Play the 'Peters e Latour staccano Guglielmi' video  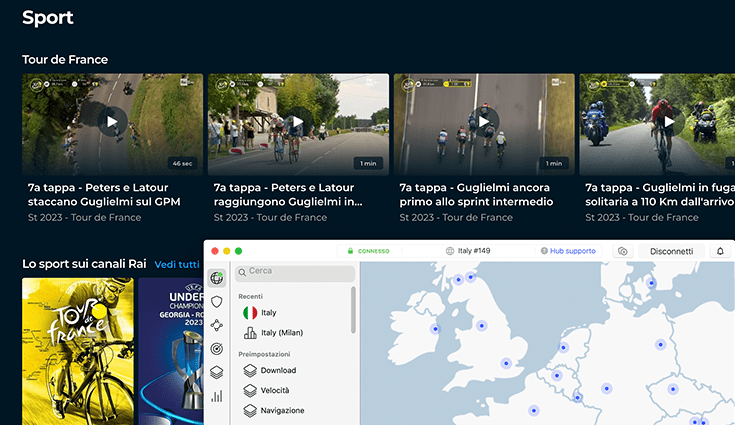pyautogui.click(x=112, y=122)
